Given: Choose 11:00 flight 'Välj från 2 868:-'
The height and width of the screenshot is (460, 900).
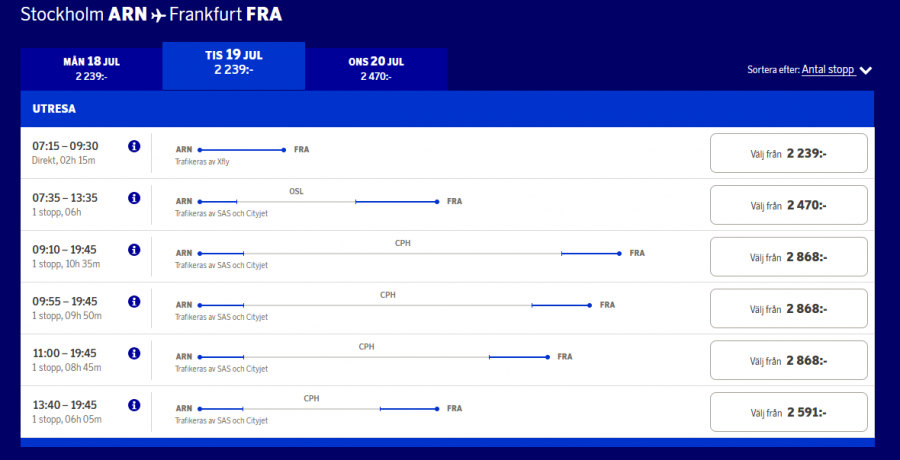Looking at the screenshot, I should pyautogui.click(x=789, y=360).
